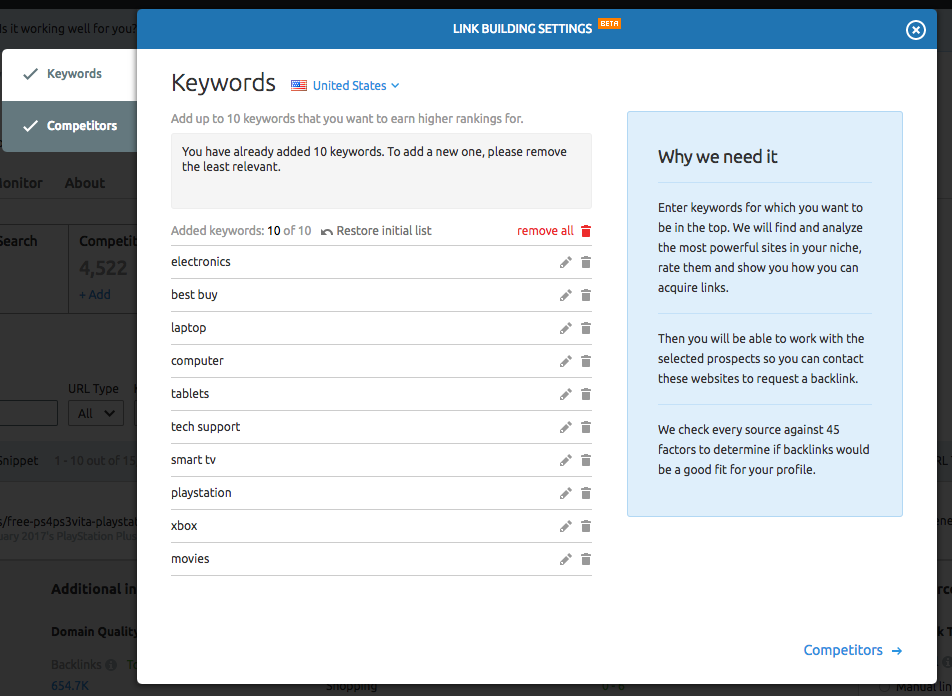Click the search input field in background
The image size is (952, 696).
[28, 414]
